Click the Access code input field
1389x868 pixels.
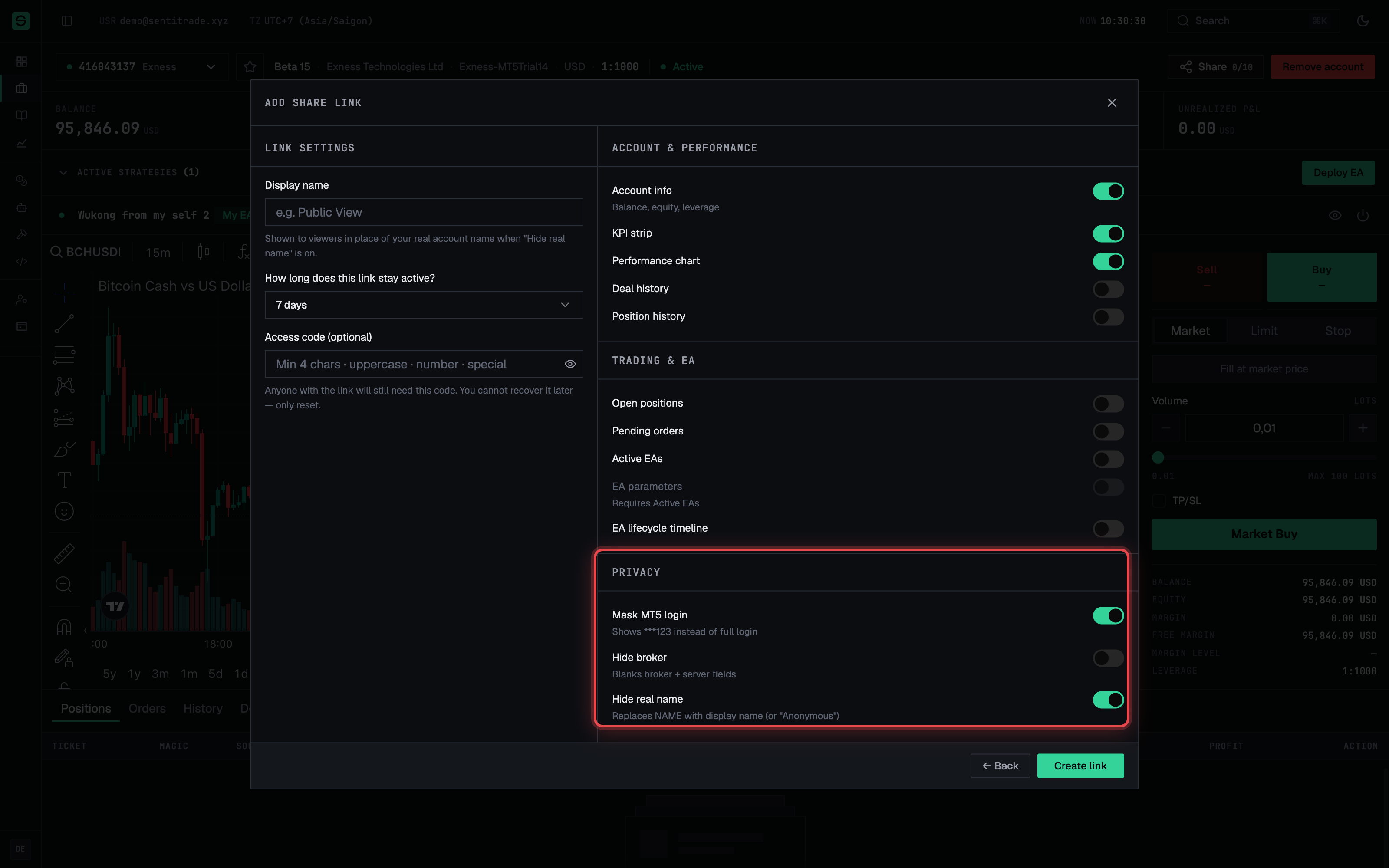(x=424, y=364)
